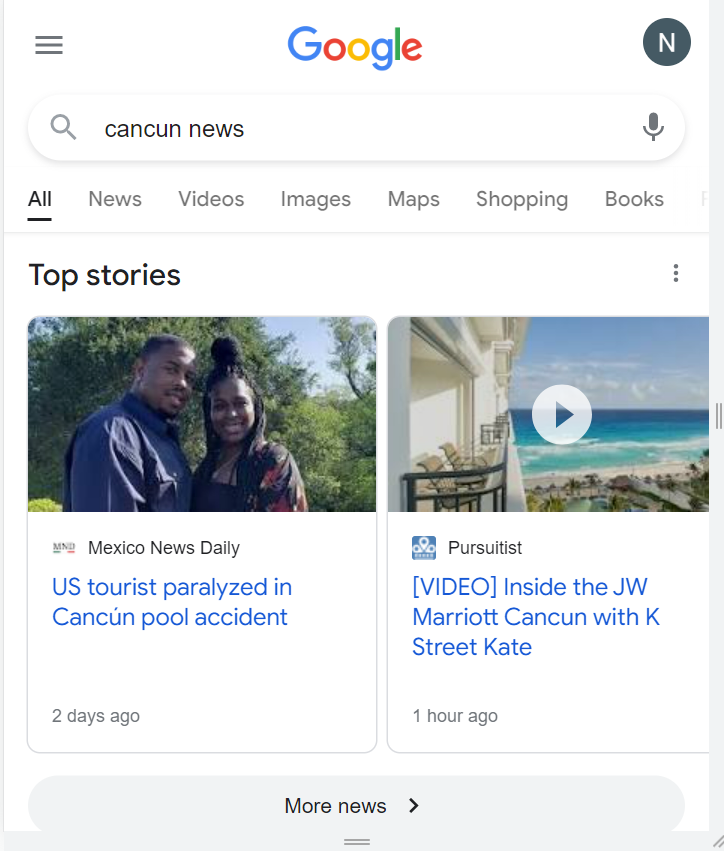Go to the Shopping tab
Image resolution: width=724 pixels, height=851 pixels.
click(522, 199)
